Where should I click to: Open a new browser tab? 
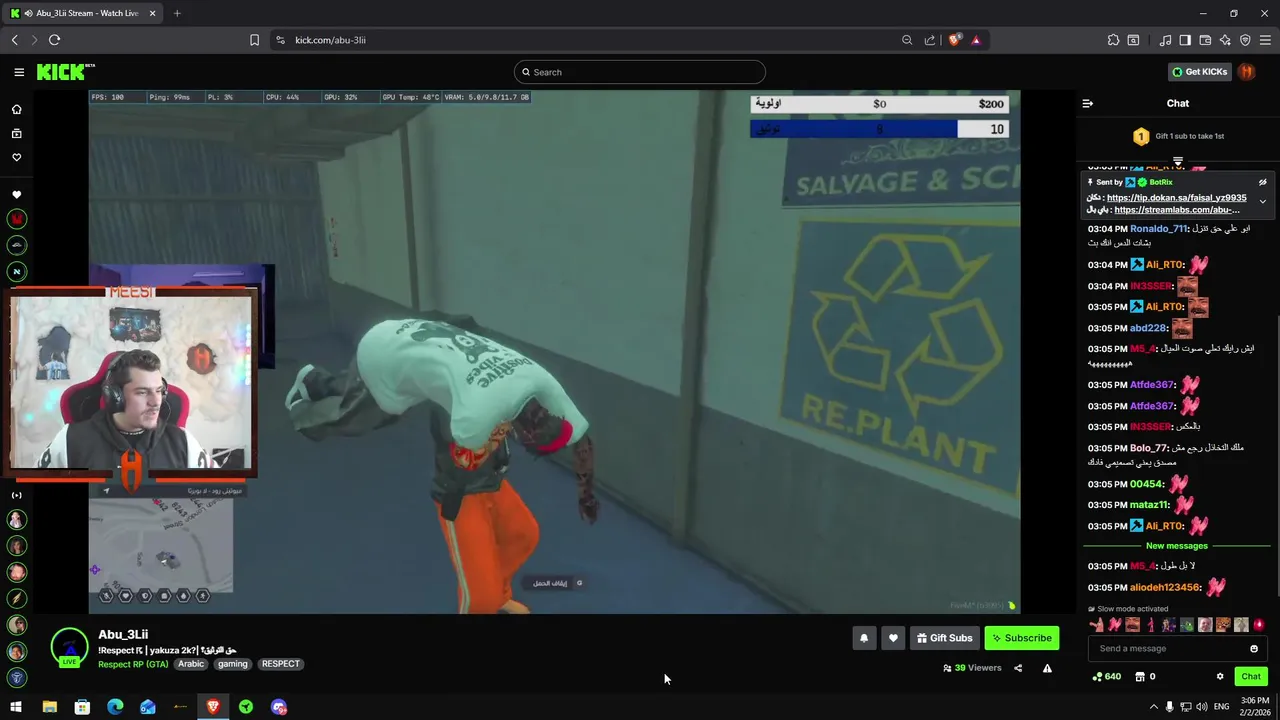click(x=177, y=13)
